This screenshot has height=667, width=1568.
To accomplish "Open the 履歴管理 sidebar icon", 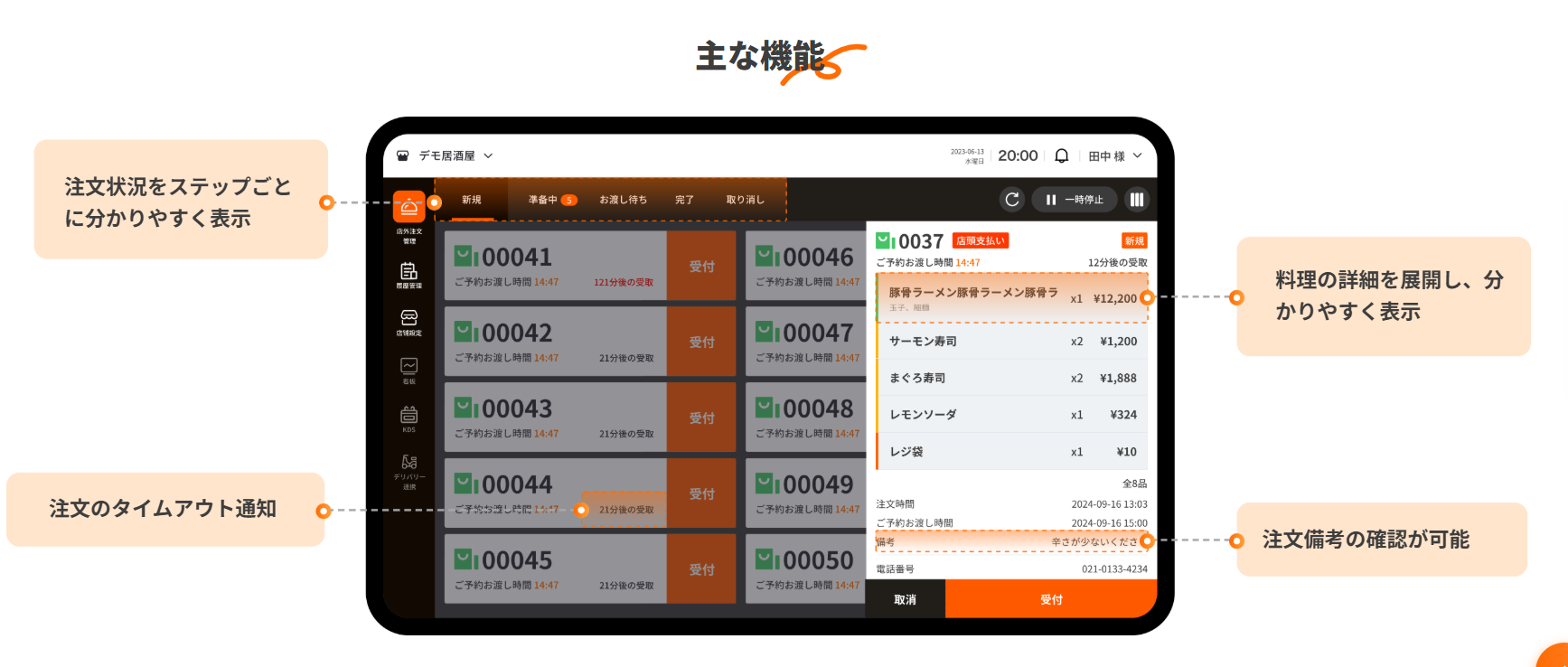I will 409,271.
